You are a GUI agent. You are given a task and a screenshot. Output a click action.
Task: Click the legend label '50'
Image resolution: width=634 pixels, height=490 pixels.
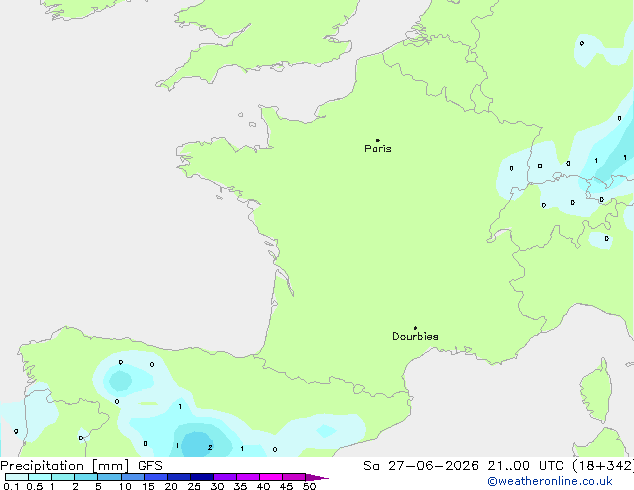pyautogui.click(x=309, y=486)
